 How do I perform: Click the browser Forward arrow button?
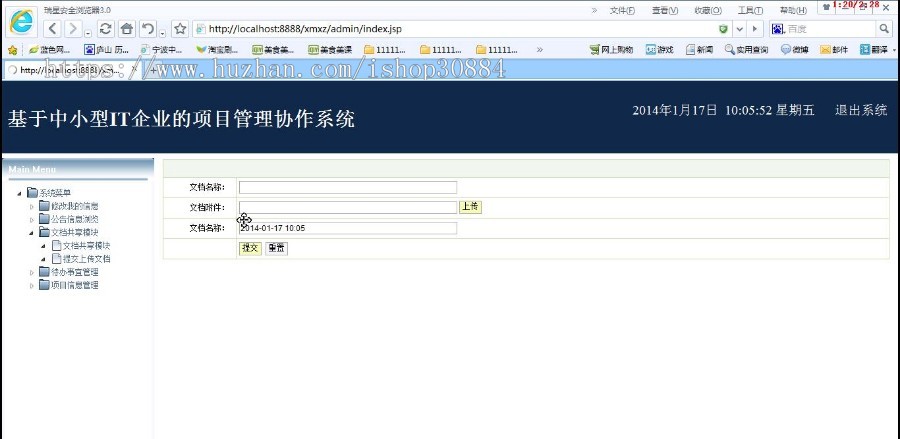73,29
